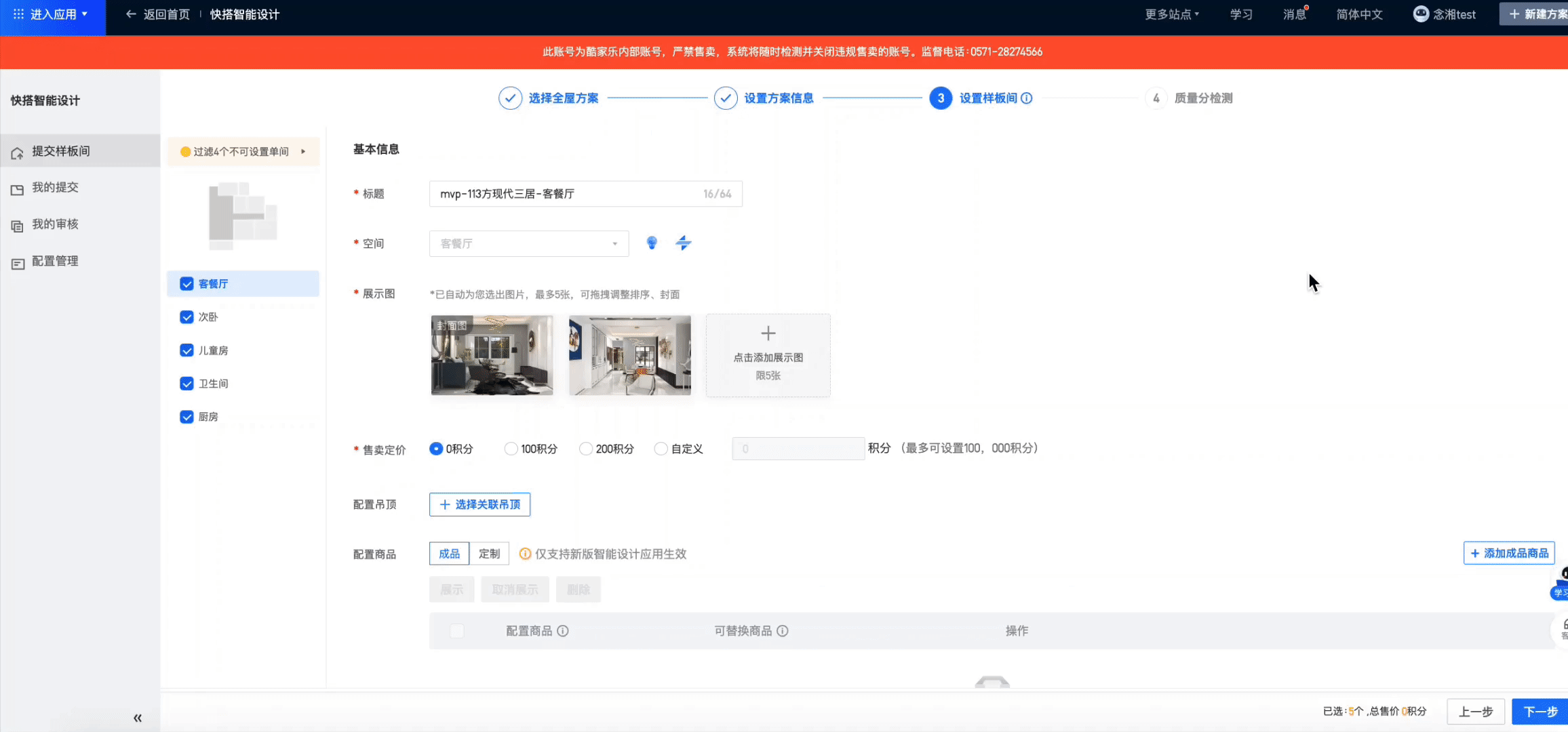The image size is (1568, 732).
Task: Select the 100积分 price radio option
Action: 511,449
